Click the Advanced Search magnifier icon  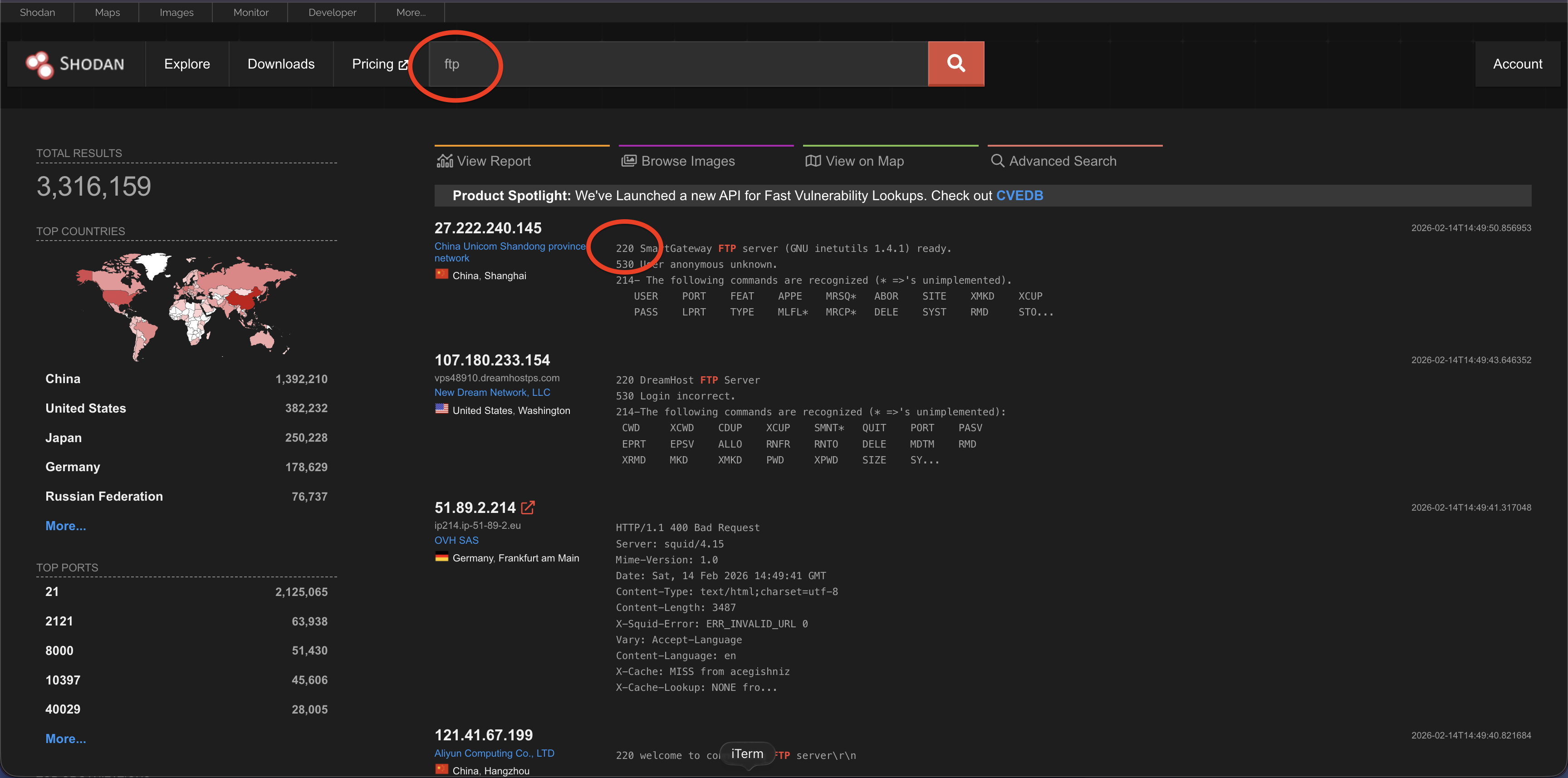[x=997, y=161]
